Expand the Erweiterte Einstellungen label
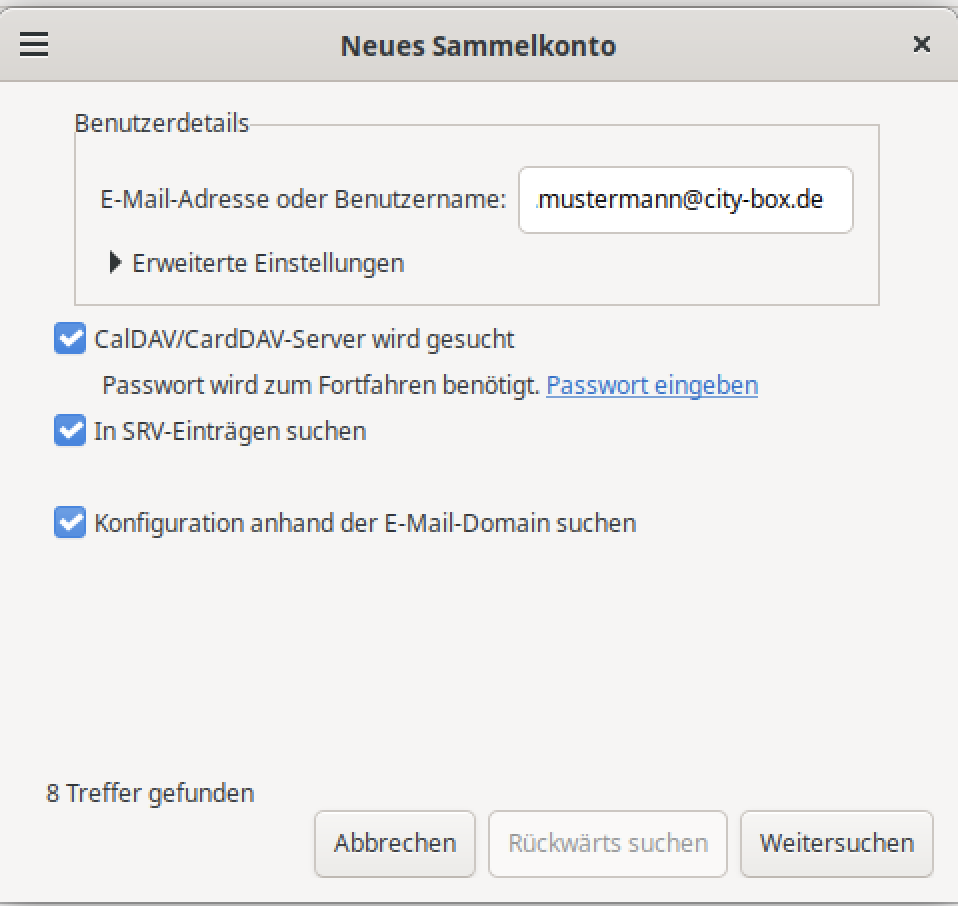This screenshot has height=906, width=958. coord(268,263)
